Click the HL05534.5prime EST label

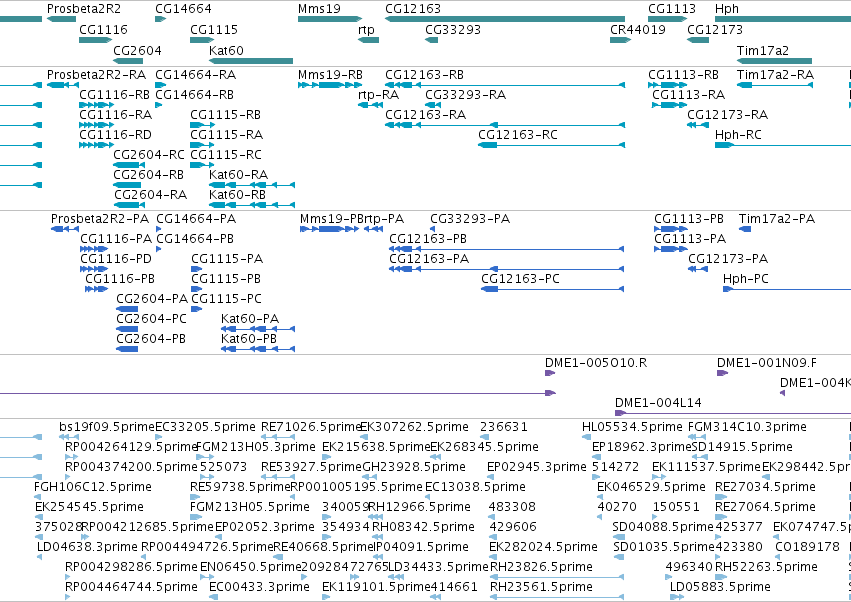pos(632,427)
